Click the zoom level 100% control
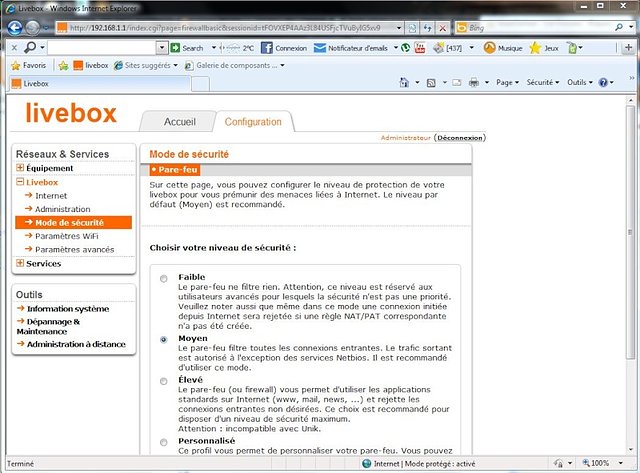This screenshot has height=473, width=640. pos(600,464)
